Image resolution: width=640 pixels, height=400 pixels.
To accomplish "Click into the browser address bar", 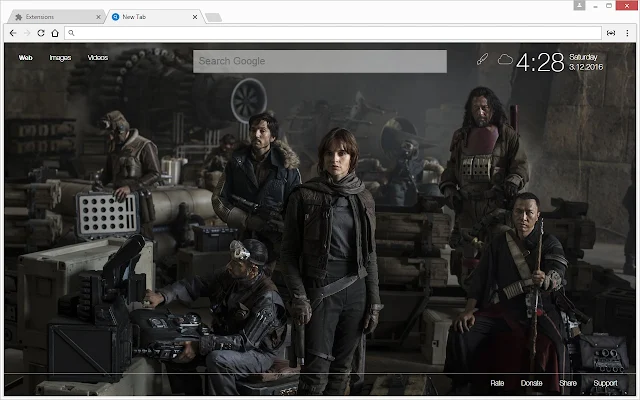I will click(x=333, y=33).
